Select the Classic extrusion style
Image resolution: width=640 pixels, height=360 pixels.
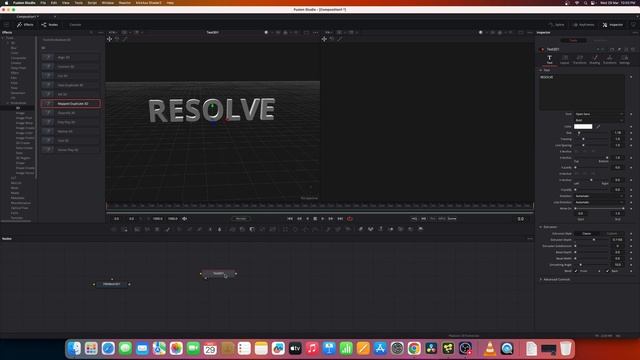[587, 233]
